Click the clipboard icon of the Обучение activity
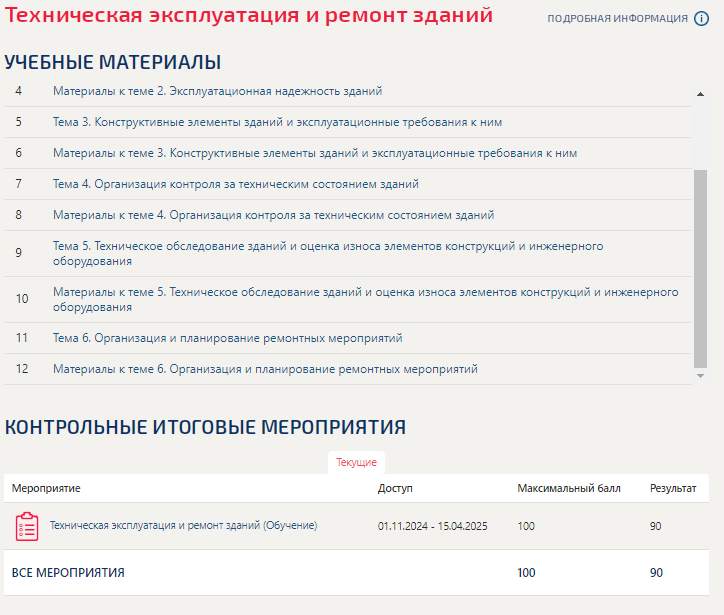Screen dimensions: 724x615 tap(27, 526)
